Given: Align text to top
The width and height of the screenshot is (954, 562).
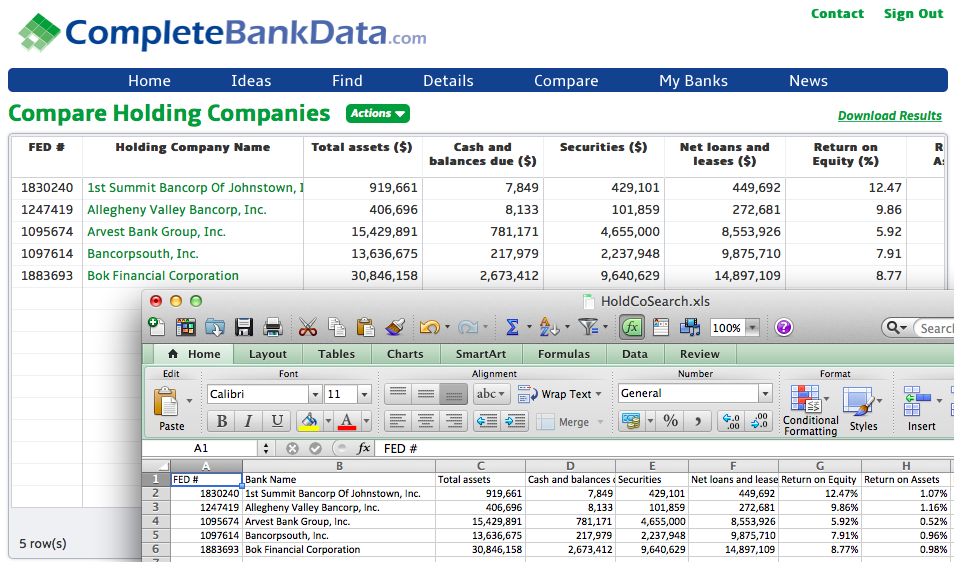Looking at the screenshot, I should [x=398, y=394].
